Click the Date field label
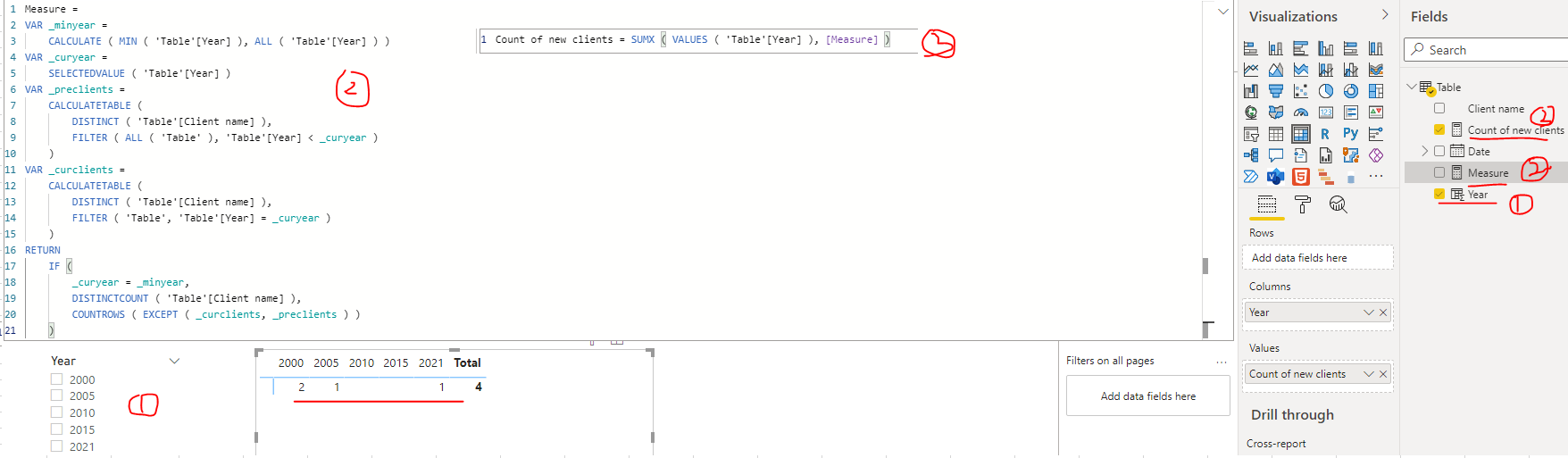The width and height of the screenshot is (1568, 458). point(1479,151)
